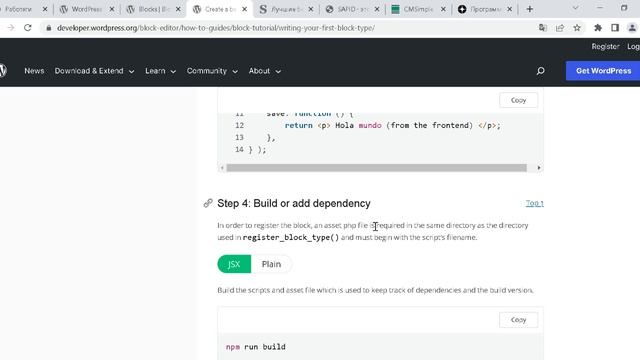Viewport: 640px width, 360px height.
Task: Open the Chrome profile avatar icon
Action: (632, 28)
